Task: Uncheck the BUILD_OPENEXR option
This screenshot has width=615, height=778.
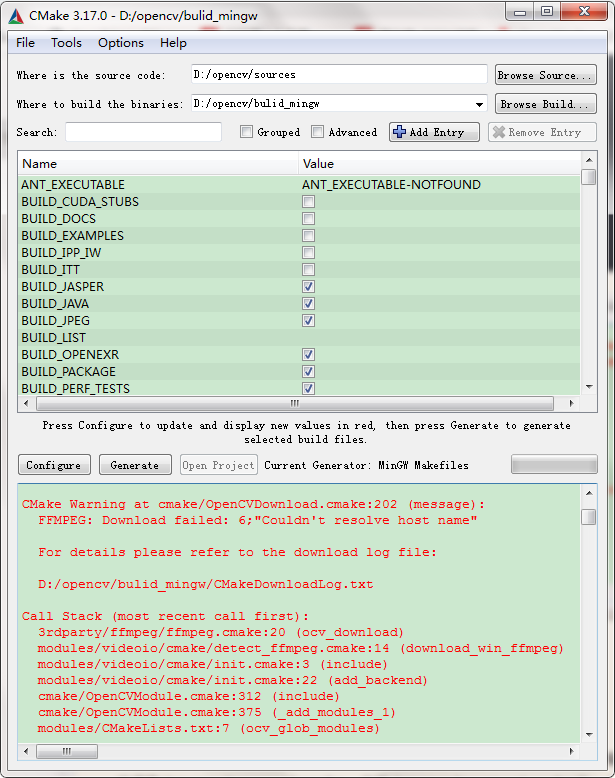Action: pos(308,354)
